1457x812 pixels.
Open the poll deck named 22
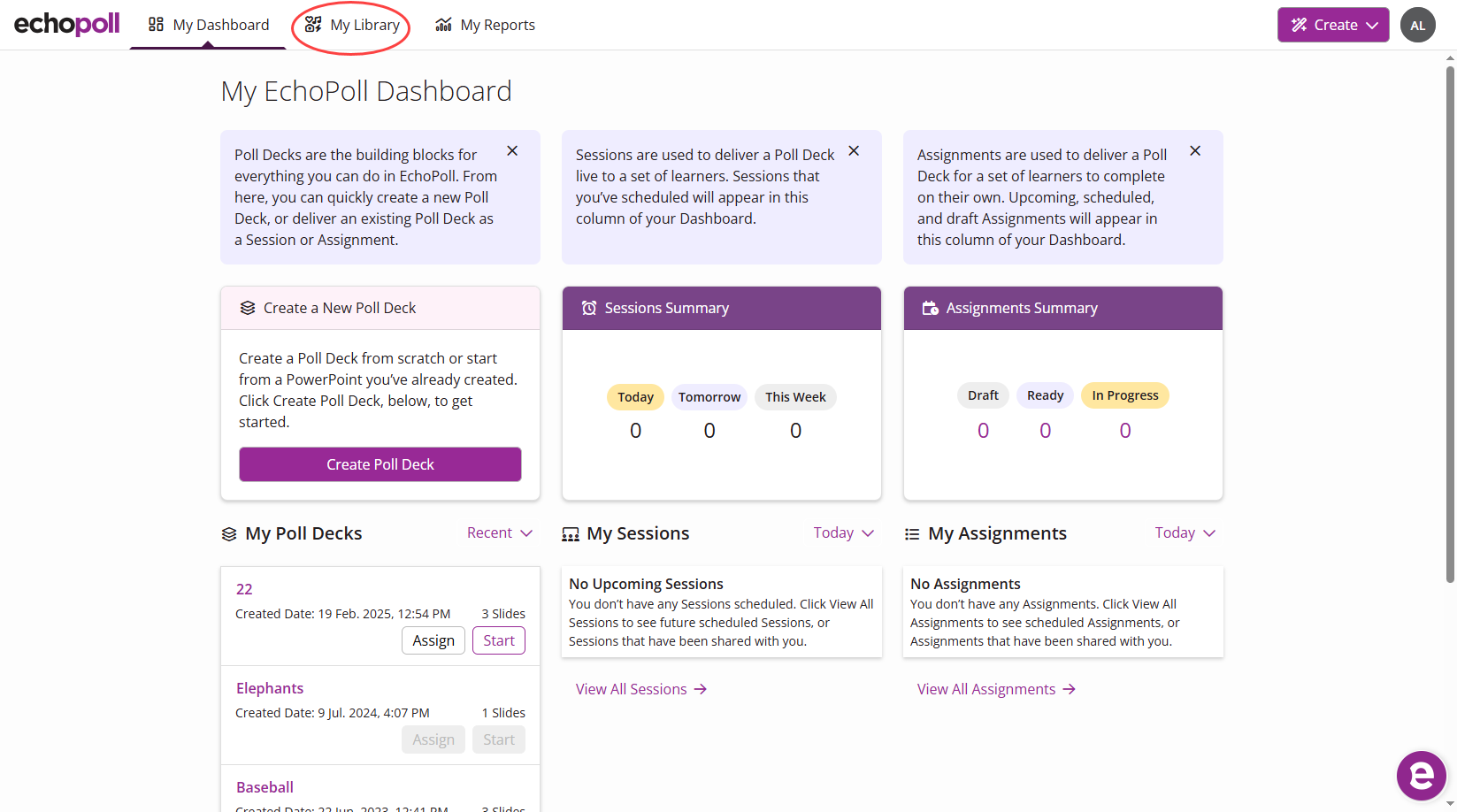coord(244,589)
